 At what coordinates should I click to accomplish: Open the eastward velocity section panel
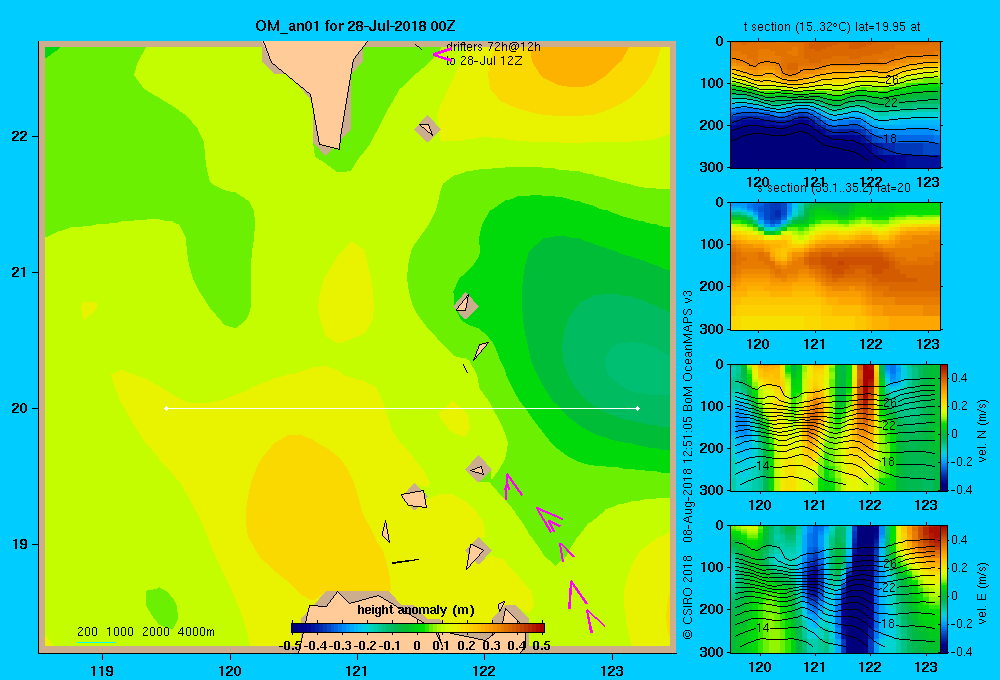[835, 589]
